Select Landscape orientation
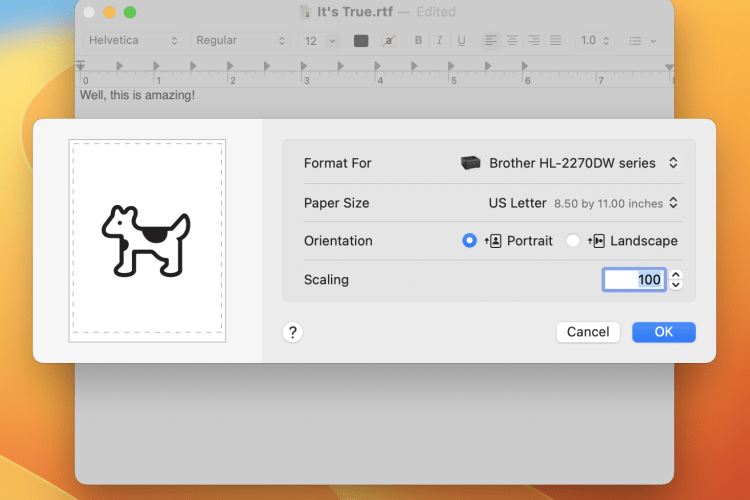Screen dimensions: 750x500 tap(573, 241)
